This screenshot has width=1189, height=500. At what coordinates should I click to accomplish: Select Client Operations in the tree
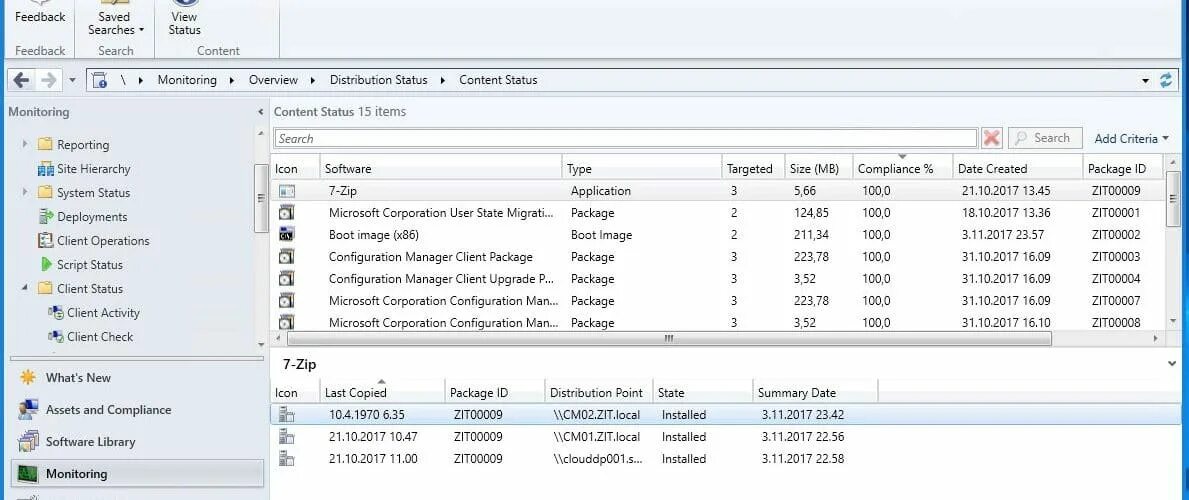pos(103,241)
